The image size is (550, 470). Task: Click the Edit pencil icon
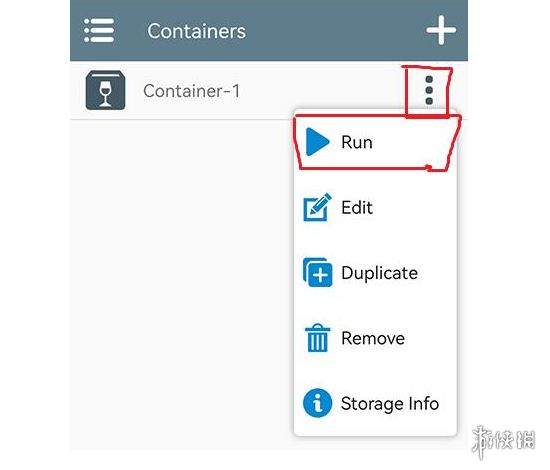coord(317,207)
